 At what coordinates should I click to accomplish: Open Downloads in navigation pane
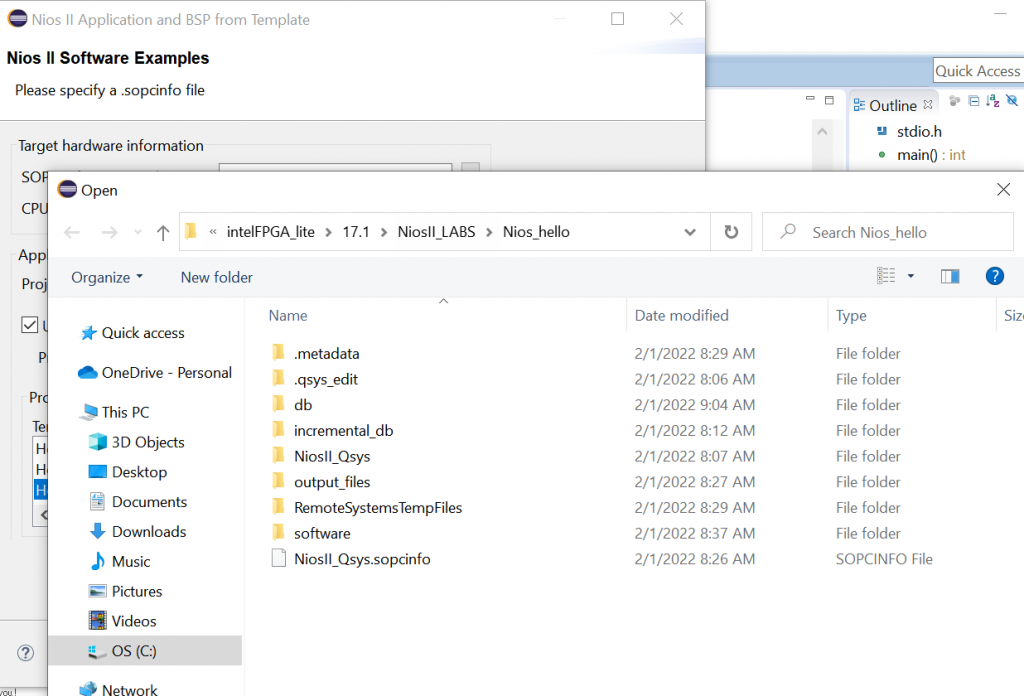pos(148,531)
